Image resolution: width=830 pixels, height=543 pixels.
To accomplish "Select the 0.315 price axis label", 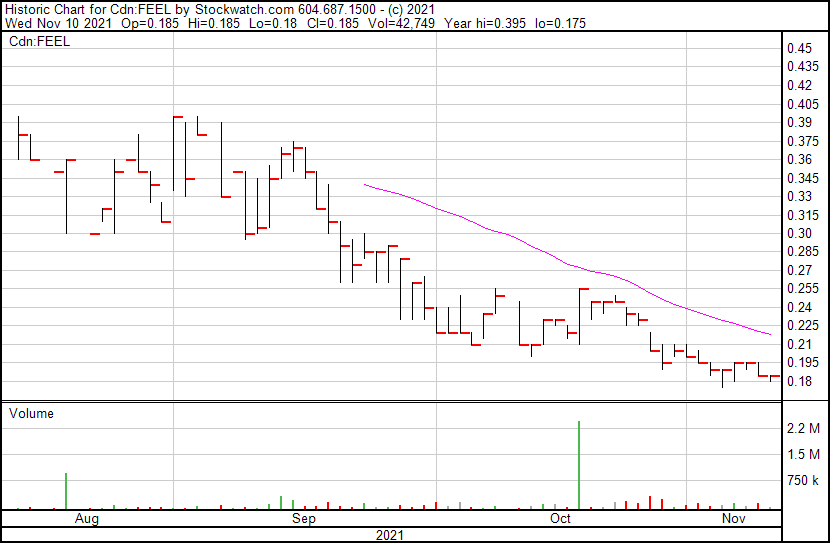I will click(x=803, y=215).
